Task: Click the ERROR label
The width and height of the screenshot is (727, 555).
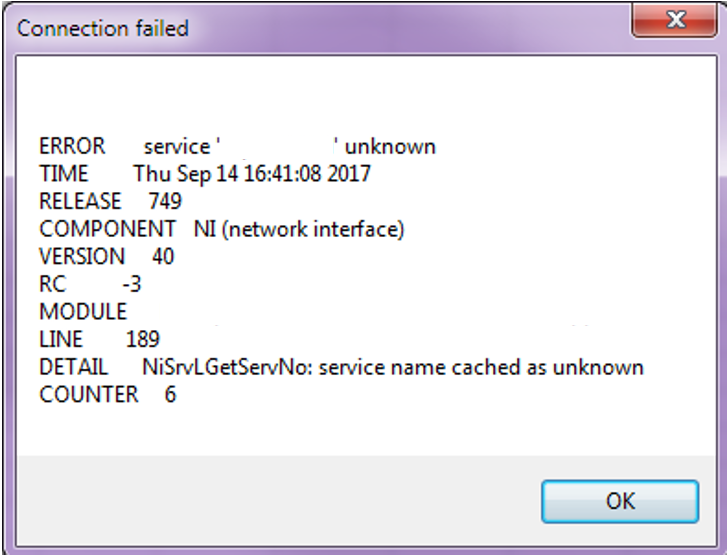Action: (72, 147)
